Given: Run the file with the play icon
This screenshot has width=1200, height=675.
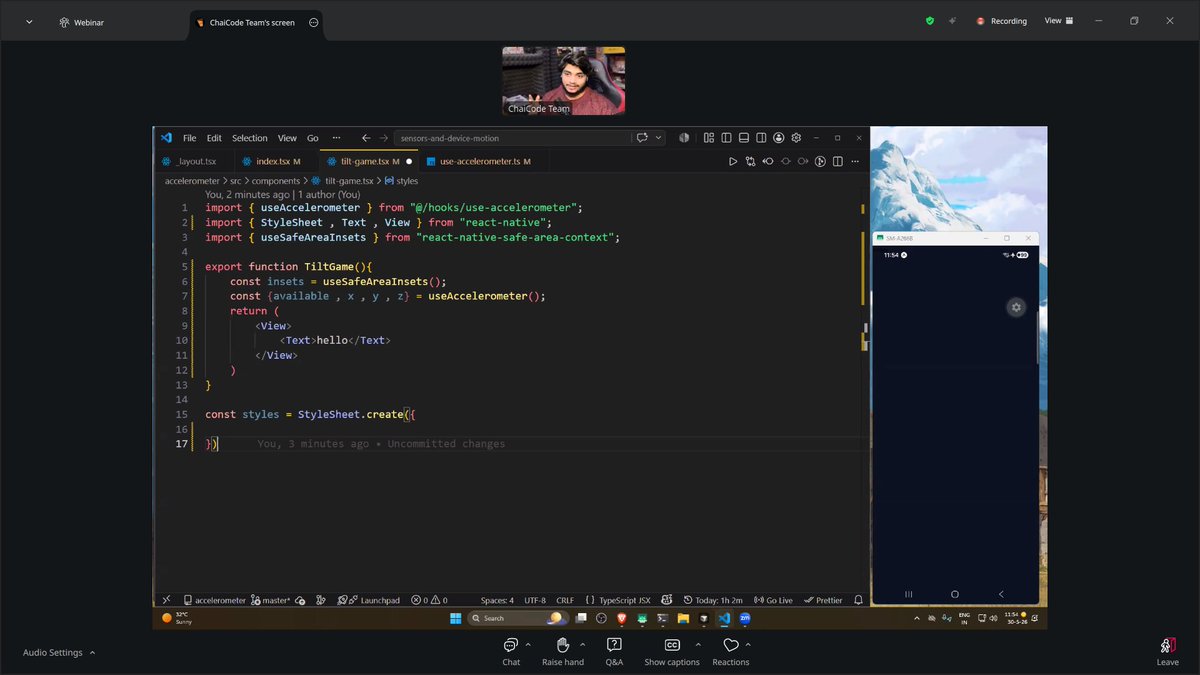Looking at the screenshot, I should pyautogui.click(x=733, y=161).
